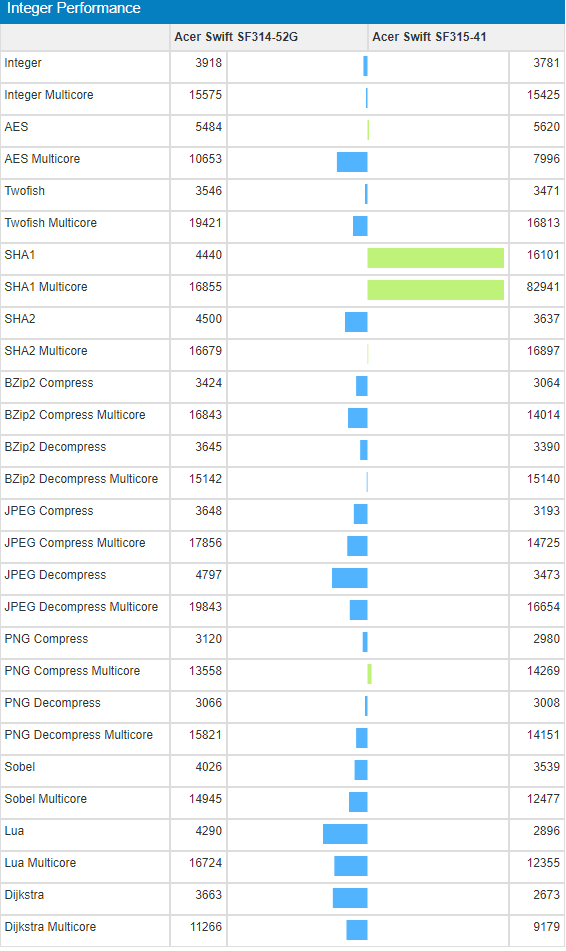Click the Twofish row label

pos(25,191)
